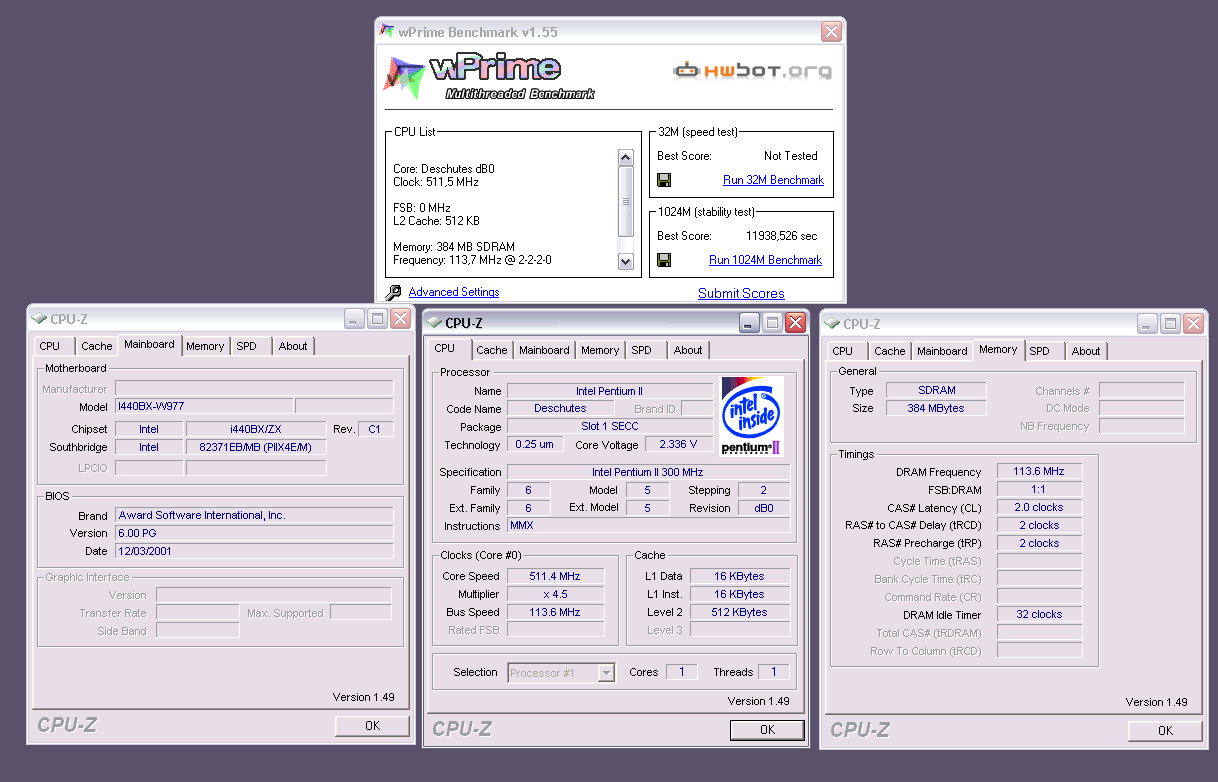Click the Specification Intel Pentium II 300 MHz field
Screen dimensions: 1218x782
(x=648, y=472)
